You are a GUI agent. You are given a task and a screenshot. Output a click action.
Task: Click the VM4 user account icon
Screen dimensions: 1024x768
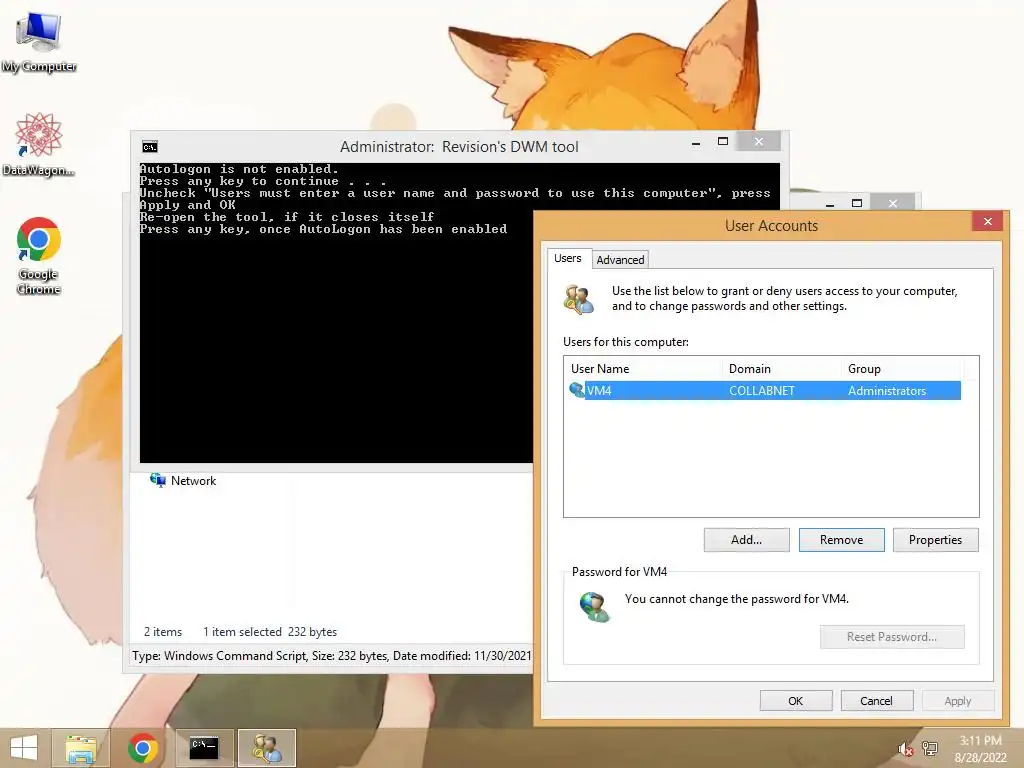577,391
